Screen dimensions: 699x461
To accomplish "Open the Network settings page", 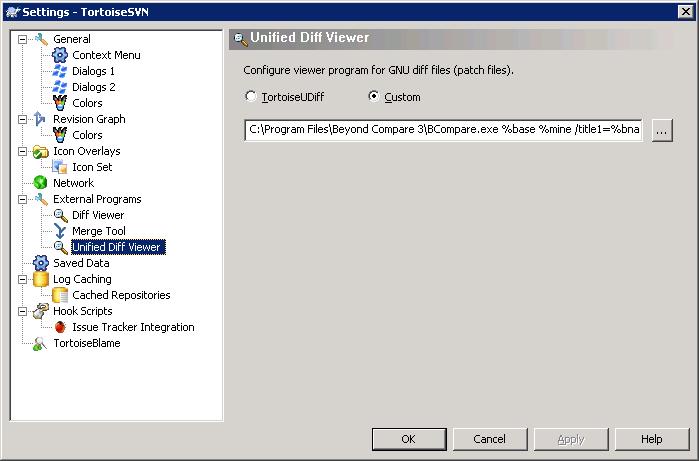I will pyautogui.click(x=73, y=183).
